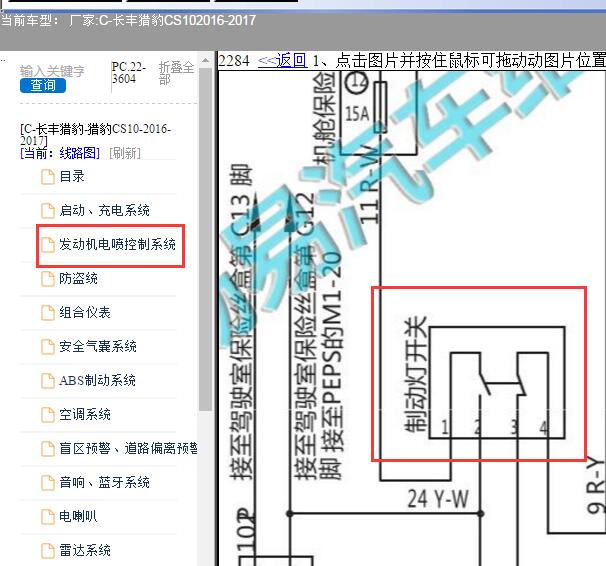
Task: Click the page icon next to 组合仪表
Action: pos(48,313)
